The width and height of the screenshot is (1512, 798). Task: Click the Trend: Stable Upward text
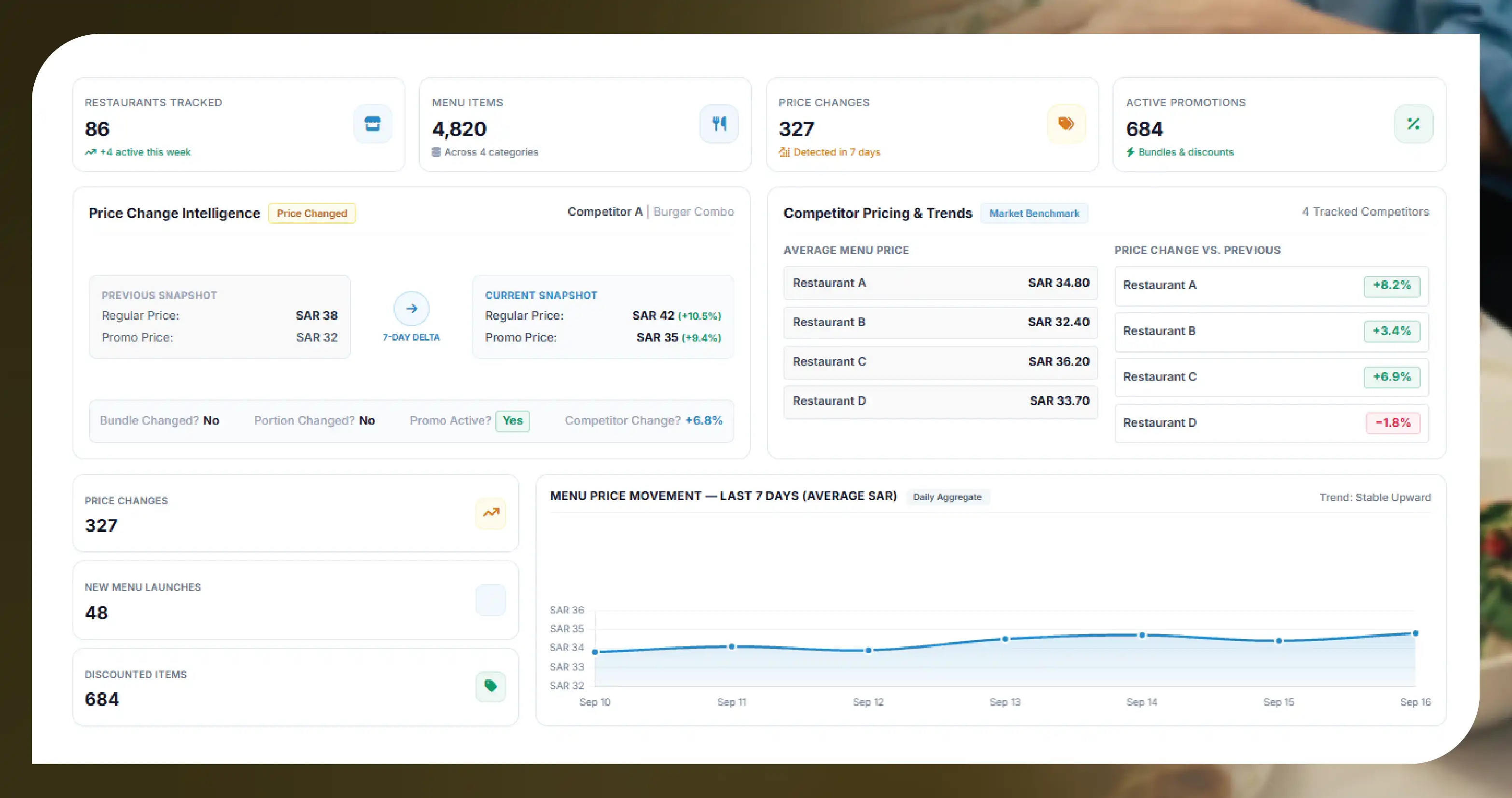click(1375, 498)
